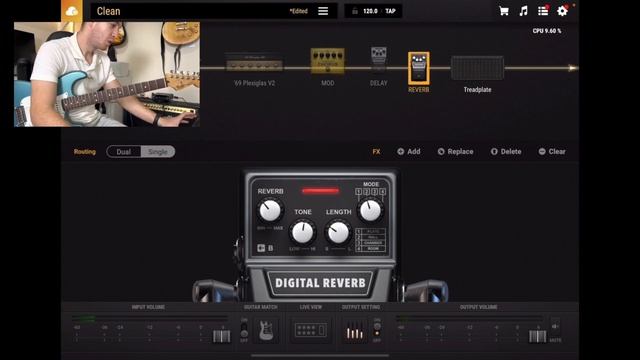Image resolution: width=640 pixels, height=360 pixels.
Task: Click the LENGTH knob on the pedal
Action: [x=338, y=232]
